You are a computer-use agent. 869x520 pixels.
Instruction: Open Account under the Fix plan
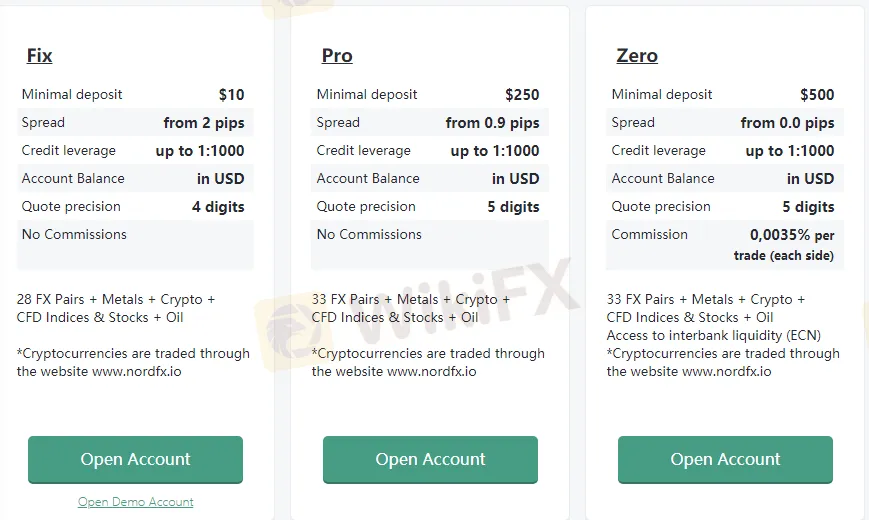click(x=135, y=460)
